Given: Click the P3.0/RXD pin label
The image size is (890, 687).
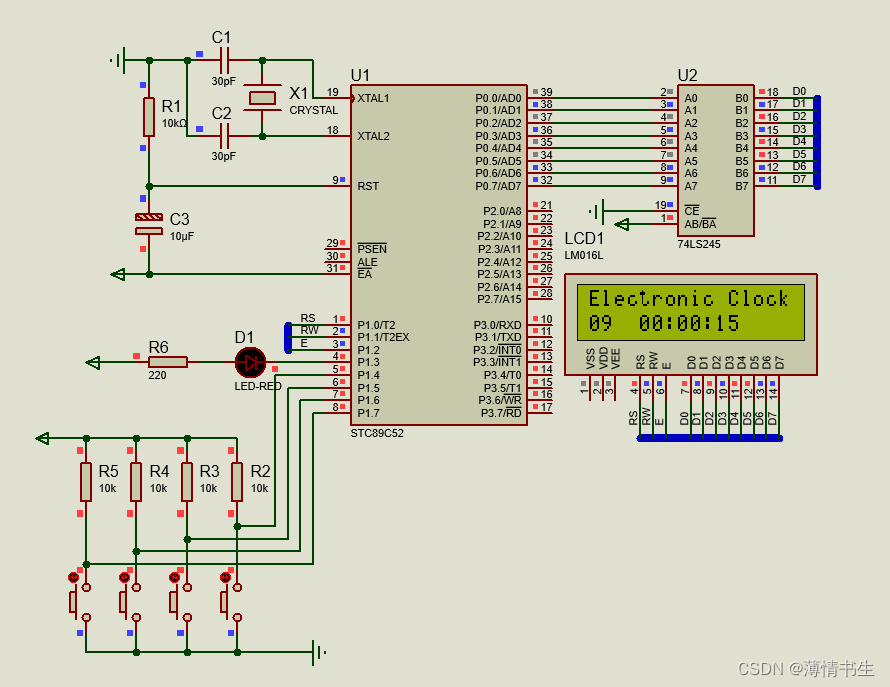Looking at the screenshot, I should pos(497,325).
